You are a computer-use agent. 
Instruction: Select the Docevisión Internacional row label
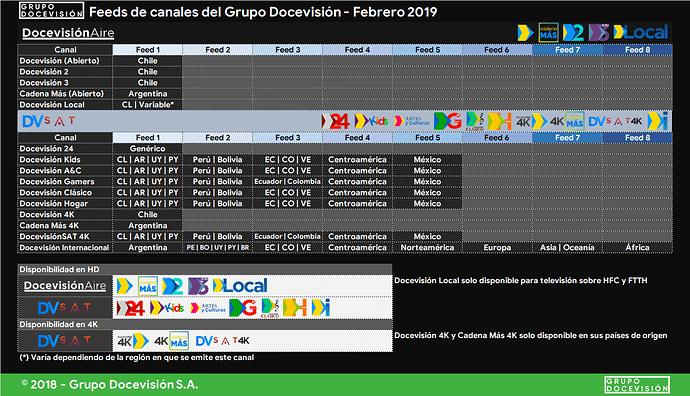(64, 248)
